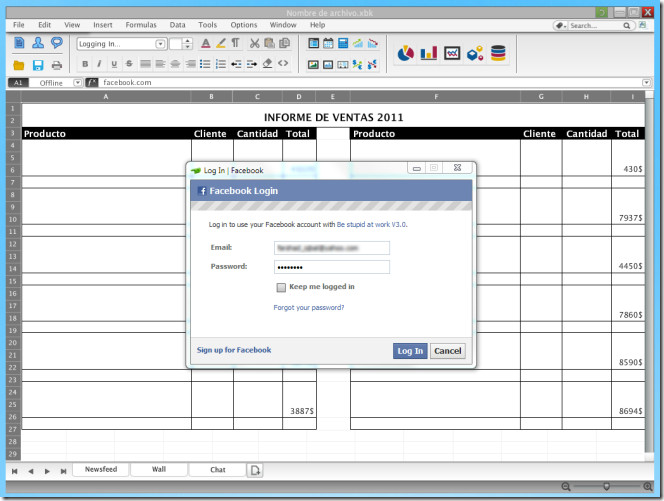Switch to the Wall sheet tab

[159, 470]
